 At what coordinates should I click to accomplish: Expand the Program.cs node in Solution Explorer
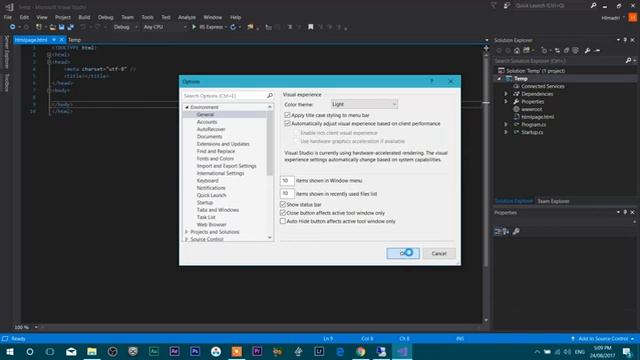(506, 124)
